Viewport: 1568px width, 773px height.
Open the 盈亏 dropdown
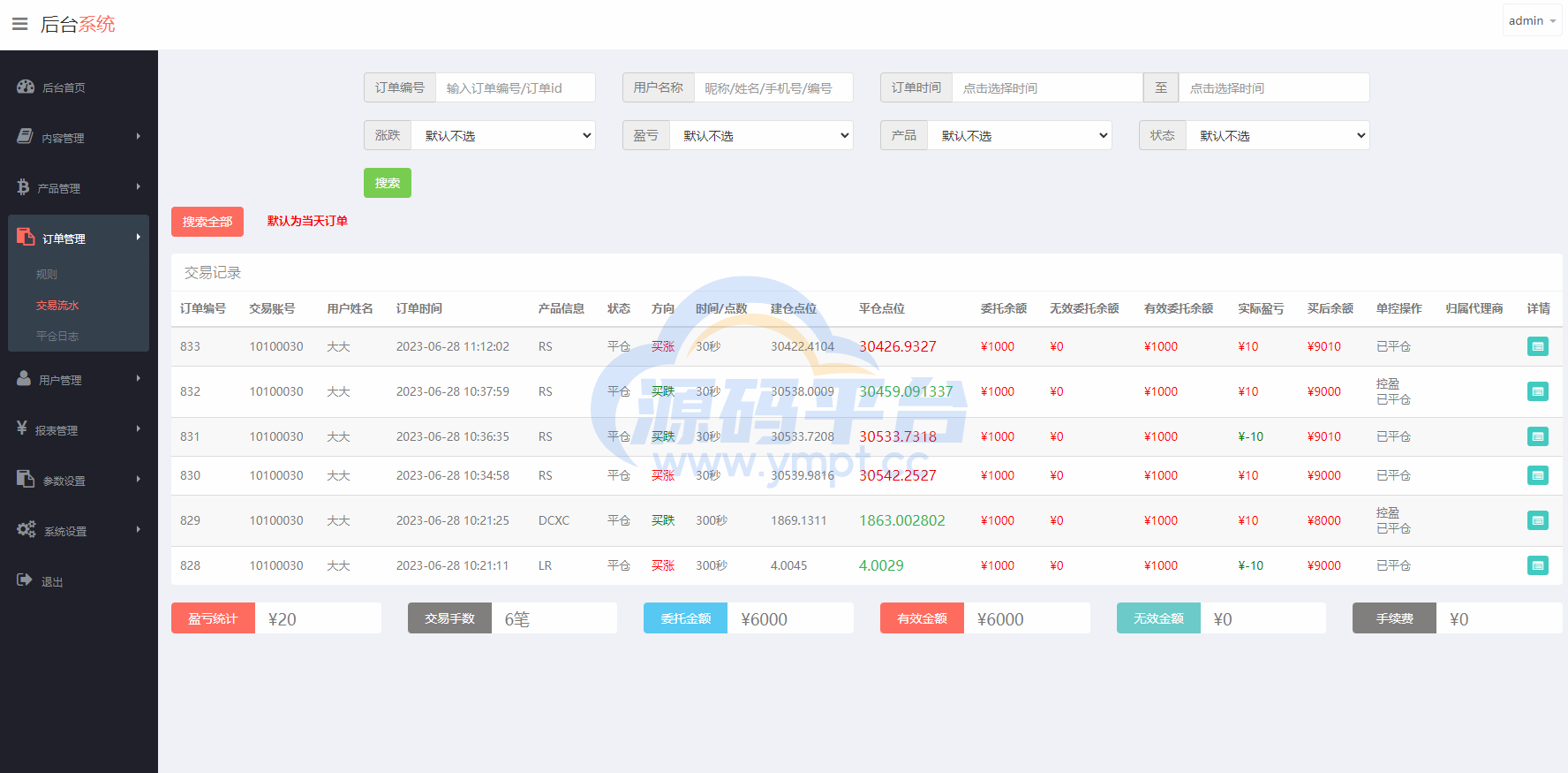pos(761,135)
